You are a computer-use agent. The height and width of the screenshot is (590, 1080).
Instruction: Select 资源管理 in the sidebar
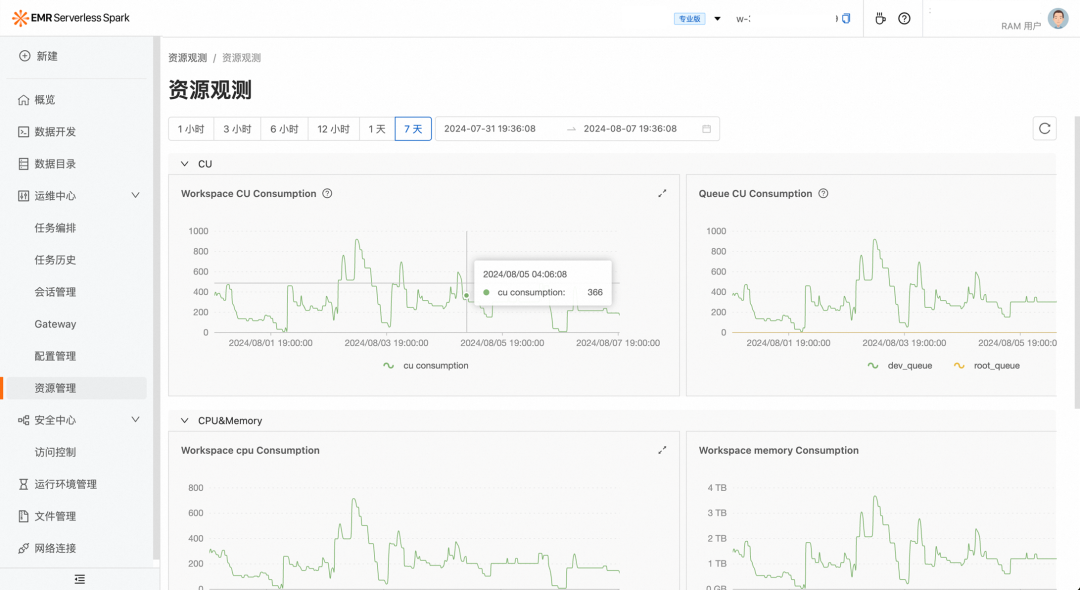point(77,388)
